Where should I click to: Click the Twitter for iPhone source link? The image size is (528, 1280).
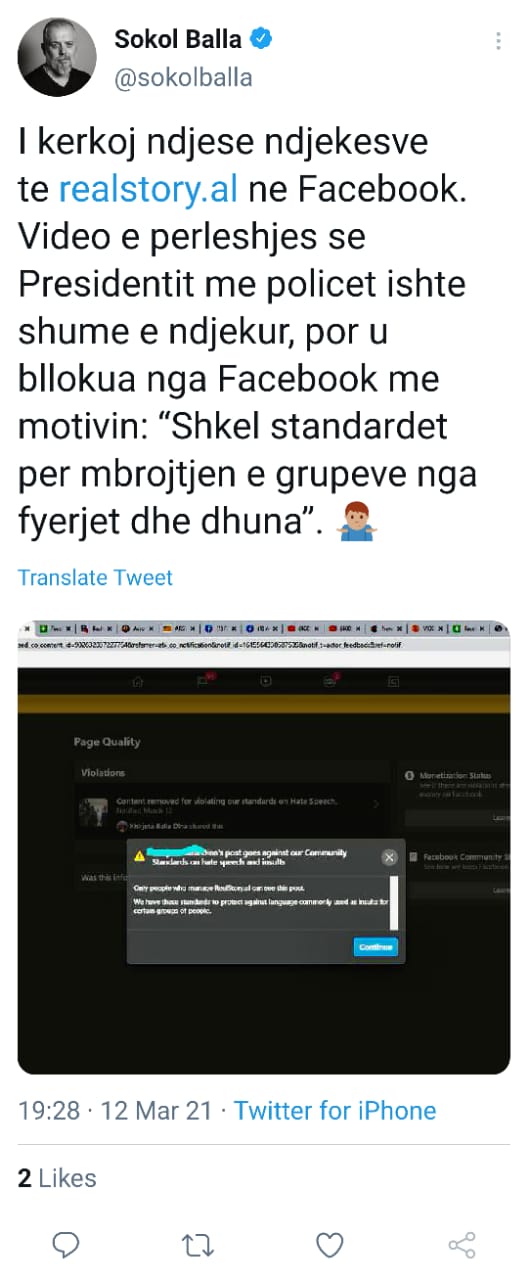[x=335, y=1110]
